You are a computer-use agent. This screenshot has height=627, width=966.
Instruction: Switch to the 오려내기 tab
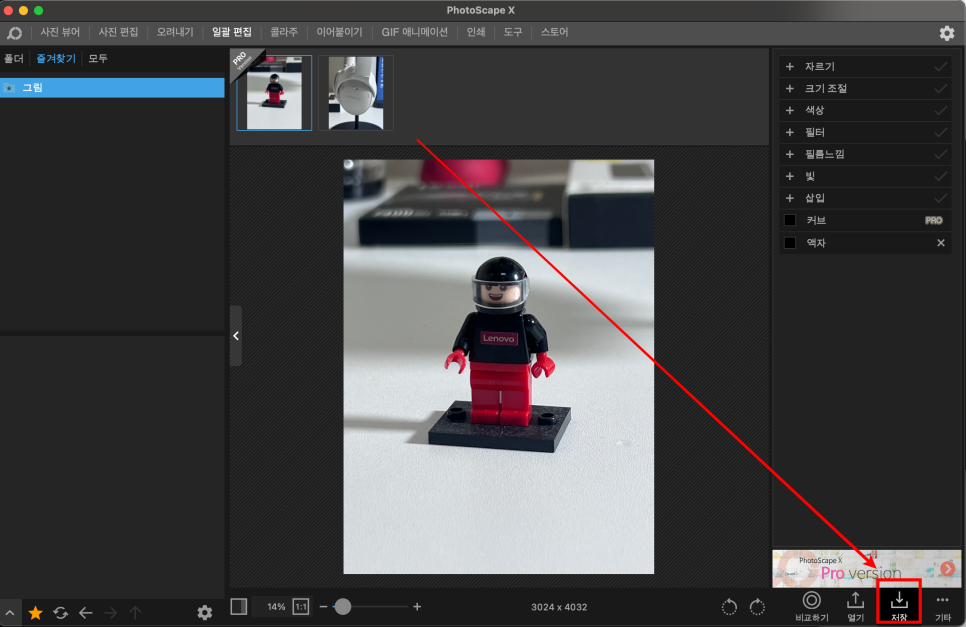point(175,32)
